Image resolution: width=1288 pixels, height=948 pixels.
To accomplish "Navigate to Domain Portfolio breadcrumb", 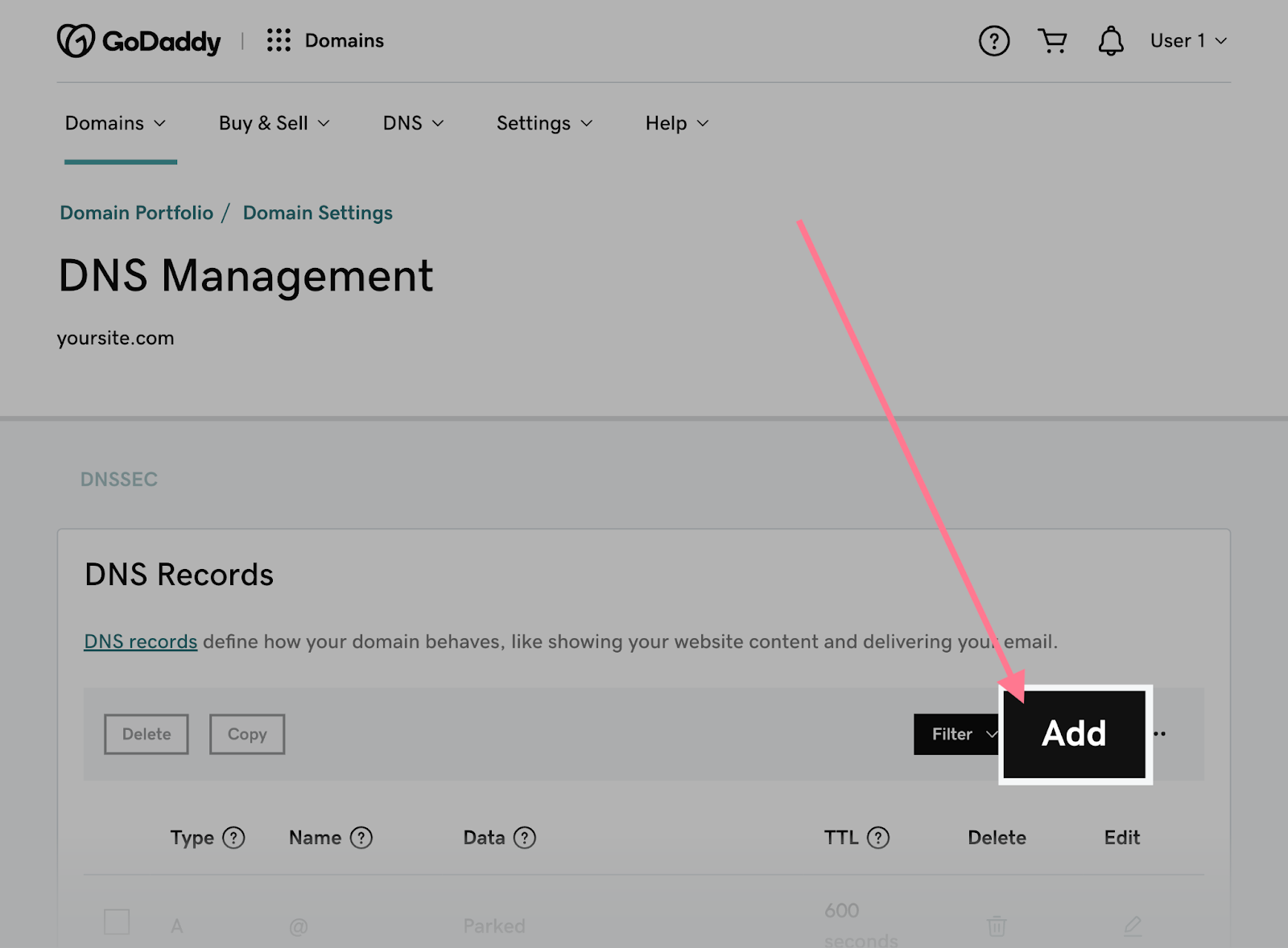I will click(135, 212).
